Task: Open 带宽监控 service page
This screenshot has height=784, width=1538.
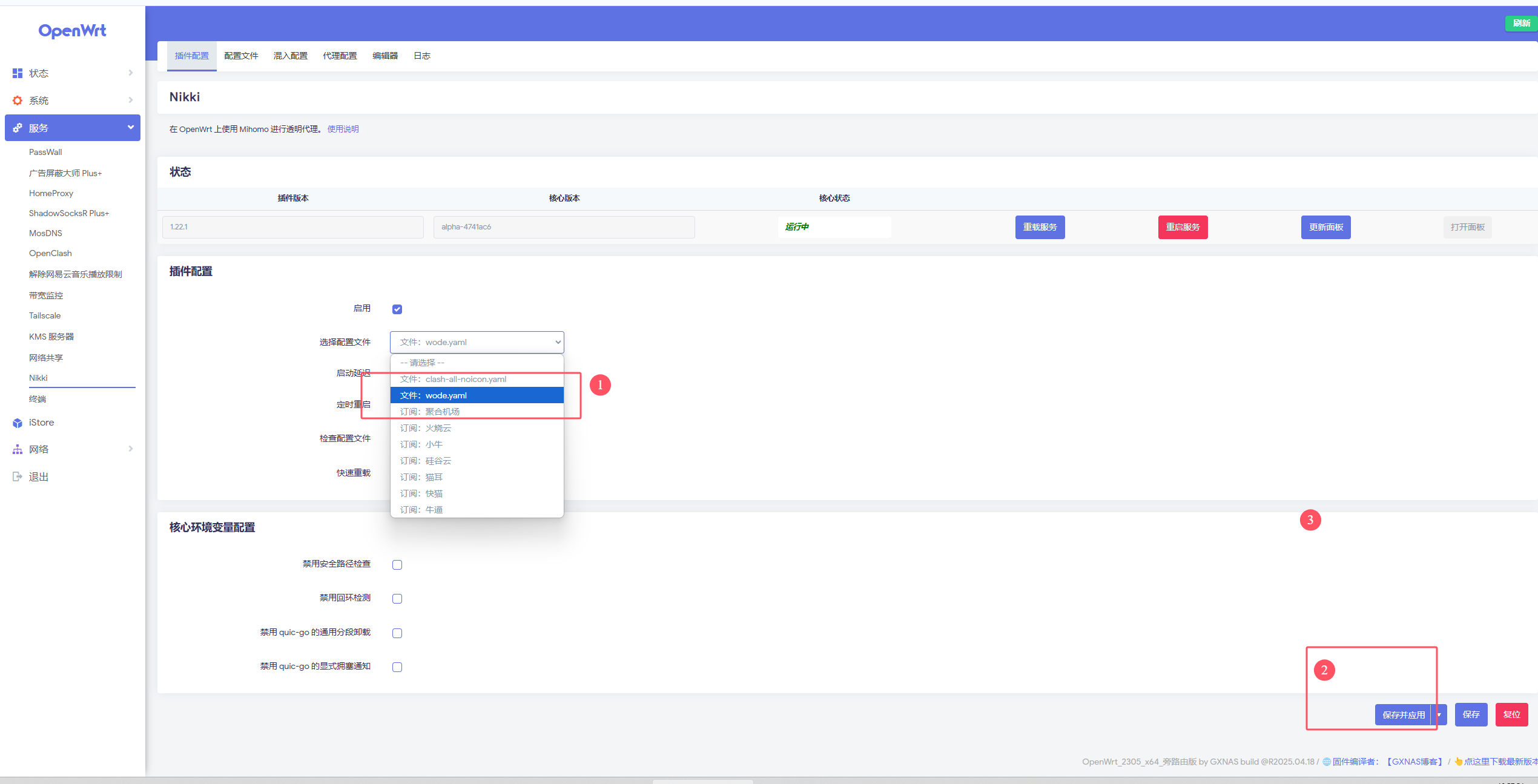Action: [46, 295]
